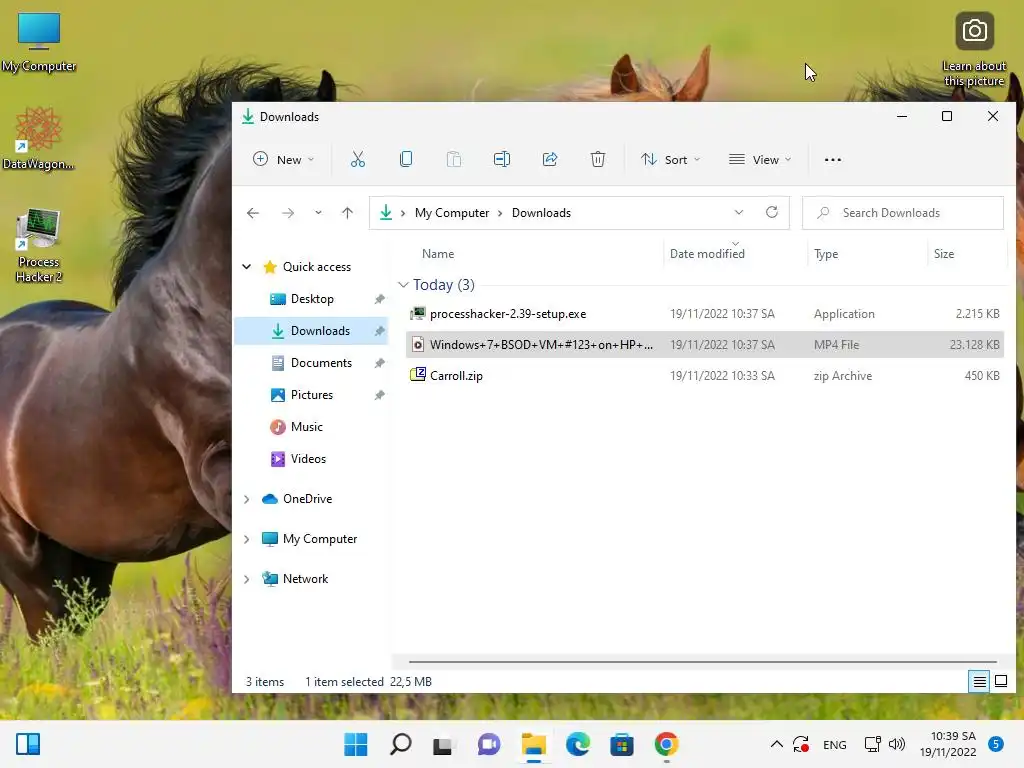The image size is (1024, 768).
Task: Click Downloads in address breadcrumb
Action: point(541,213)
